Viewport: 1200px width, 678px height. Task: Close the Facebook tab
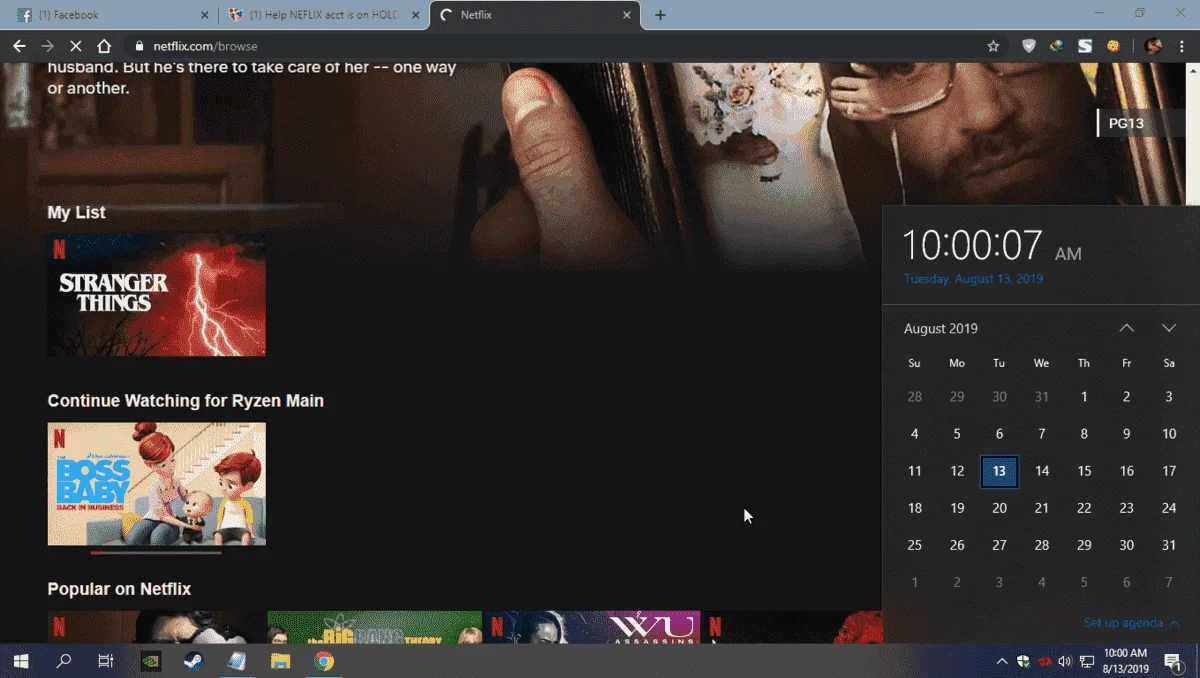coord(205,15)
